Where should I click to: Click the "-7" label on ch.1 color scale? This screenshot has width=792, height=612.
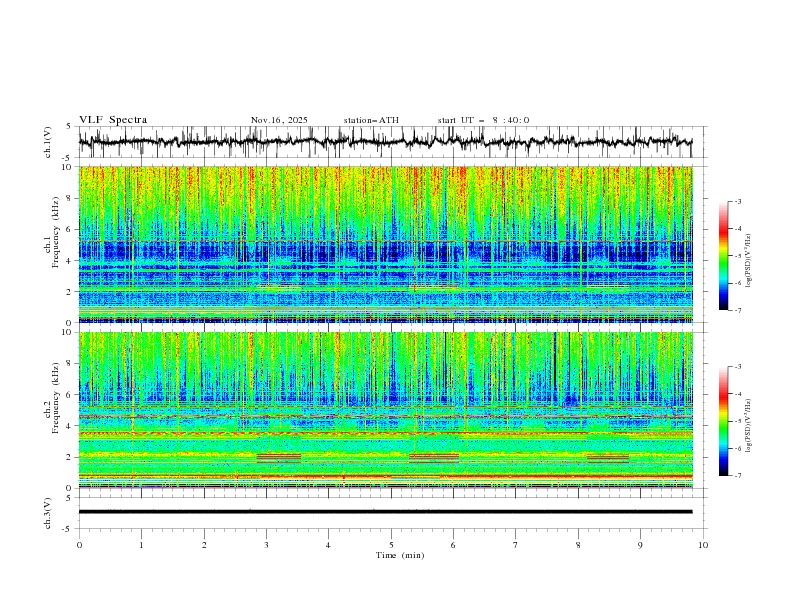(737, 310)
